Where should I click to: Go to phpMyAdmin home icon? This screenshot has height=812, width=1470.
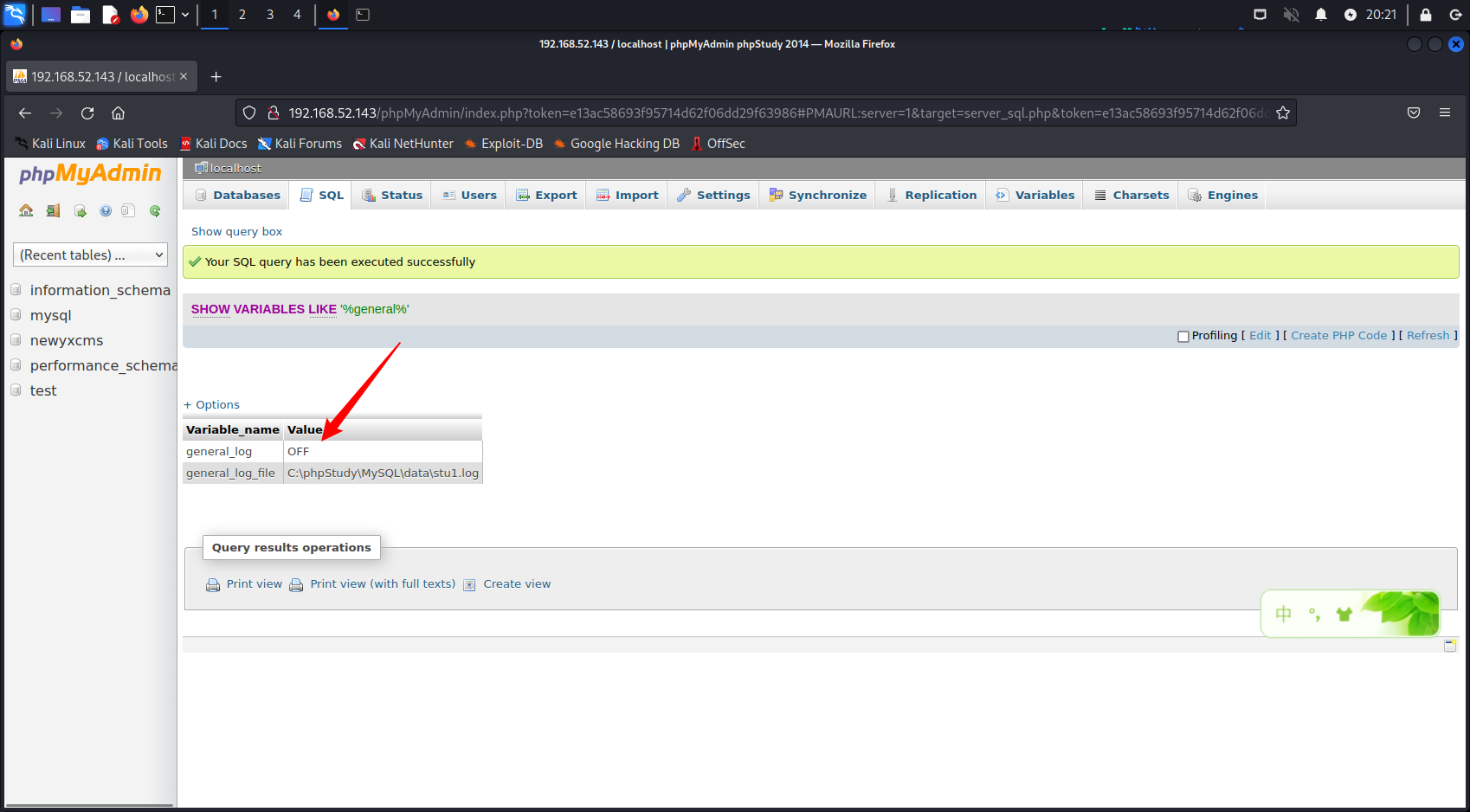[x=26, y=210]
